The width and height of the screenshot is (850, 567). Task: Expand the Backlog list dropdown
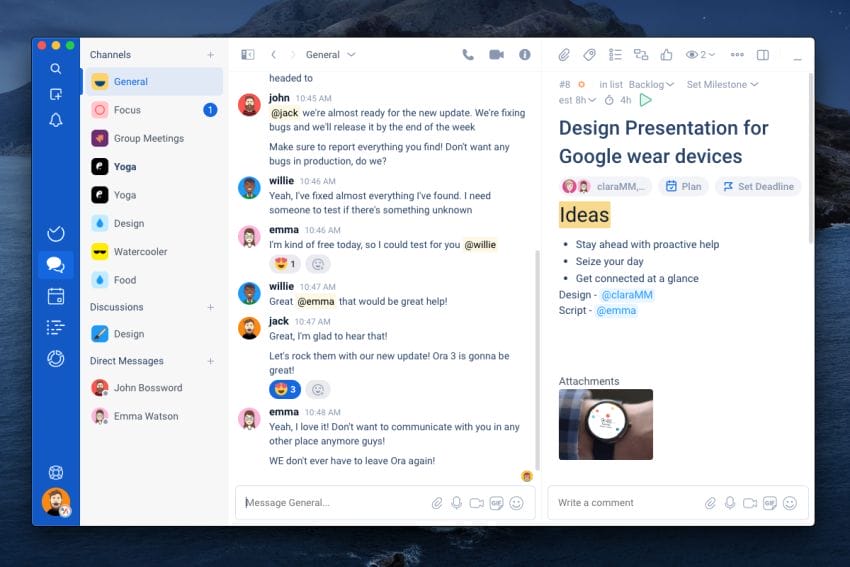(651, 85)
